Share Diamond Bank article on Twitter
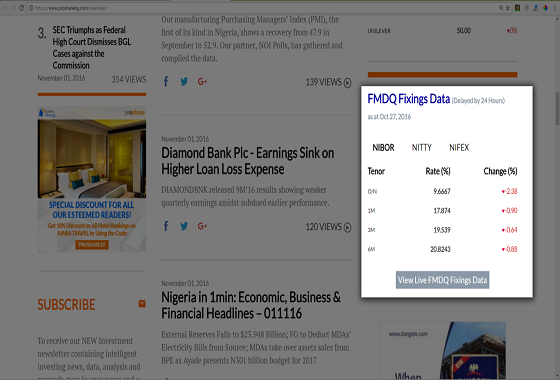This screenshot has height=380, width=560. pos(184,226)
